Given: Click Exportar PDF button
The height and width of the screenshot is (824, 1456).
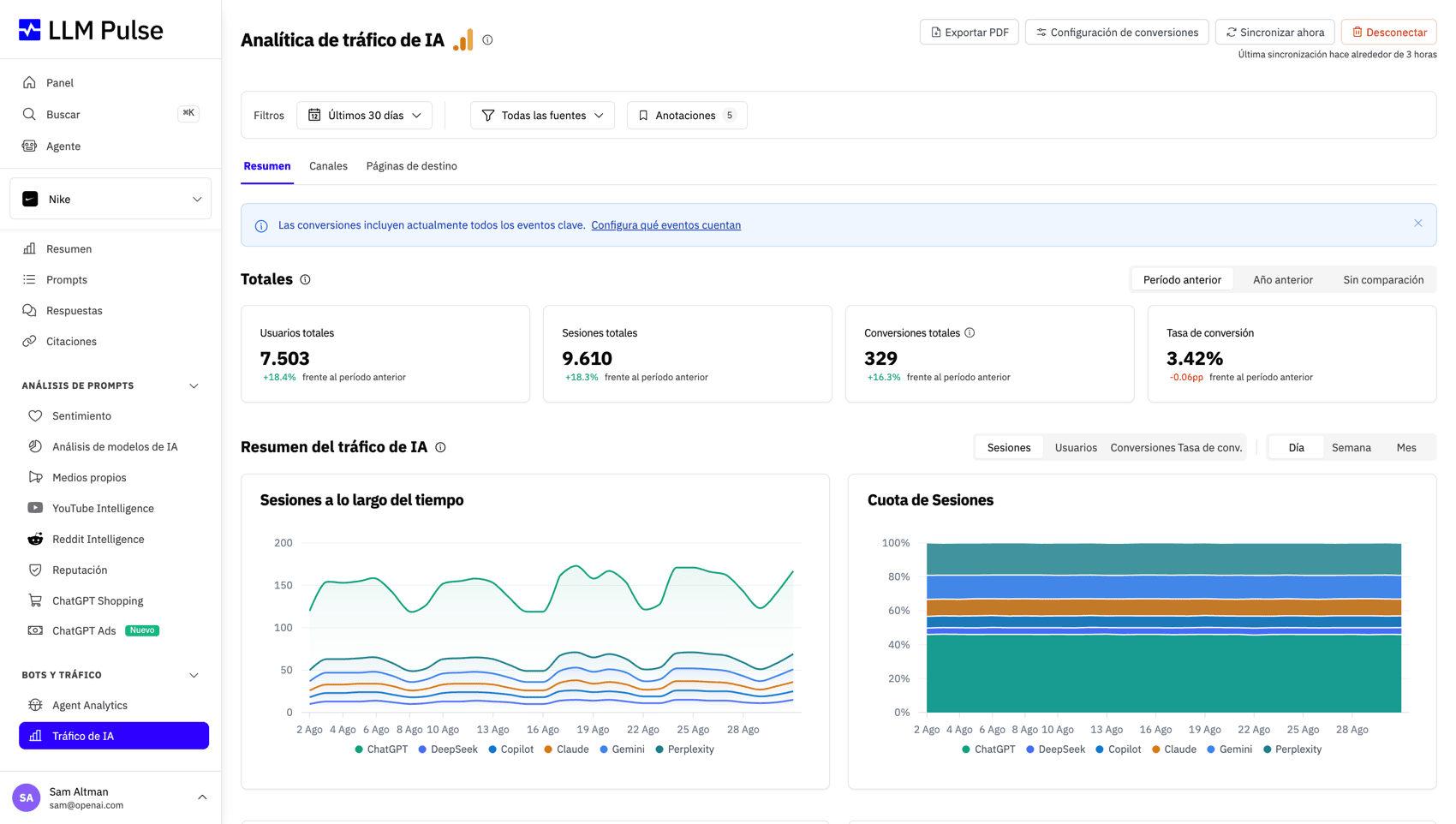Looking at the screenshot, I should (x=970, y=33).
